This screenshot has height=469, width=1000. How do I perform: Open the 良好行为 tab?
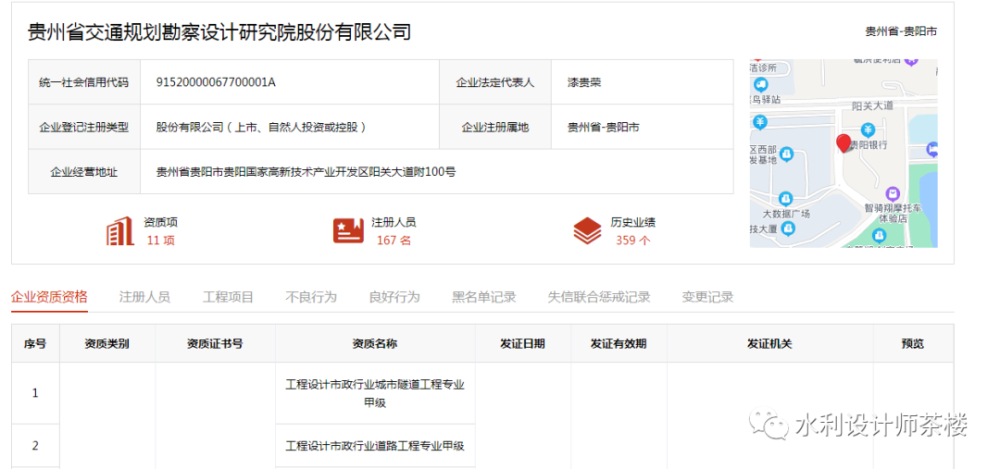pyautogui.click(x=395, y=297)
